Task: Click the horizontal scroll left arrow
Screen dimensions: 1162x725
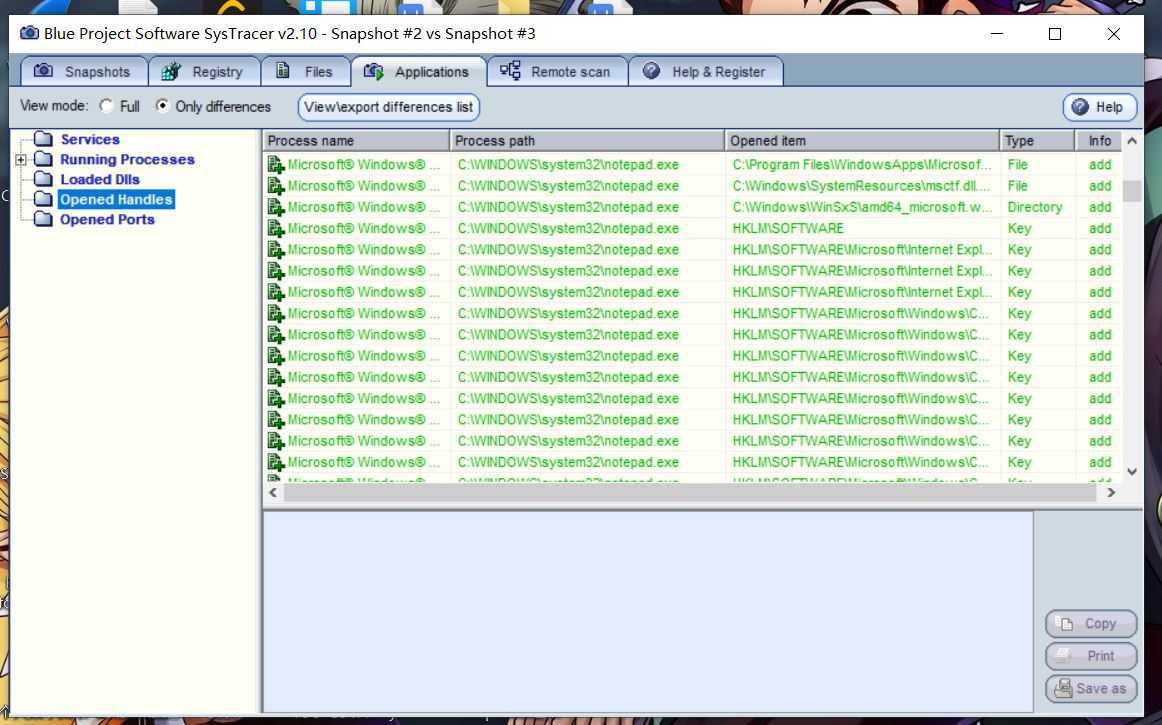Action: coord(273,492)
